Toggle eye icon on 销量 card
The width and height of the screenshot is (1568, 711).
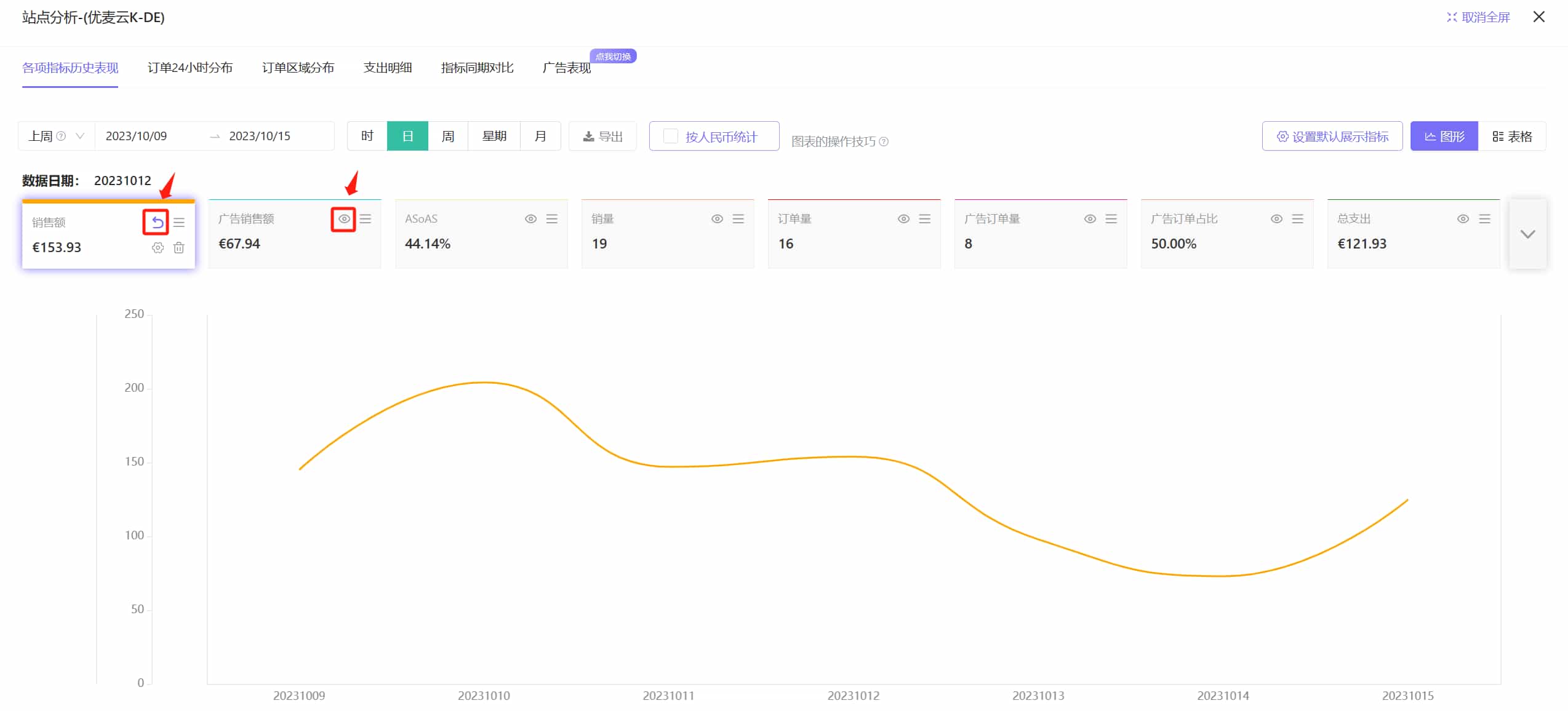pos(717,219)
